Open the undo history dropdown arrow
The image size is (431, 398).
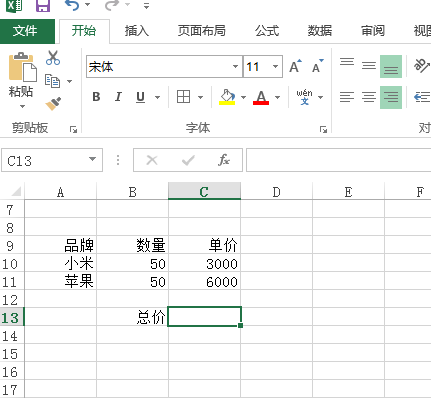click(x=88, y=5)
